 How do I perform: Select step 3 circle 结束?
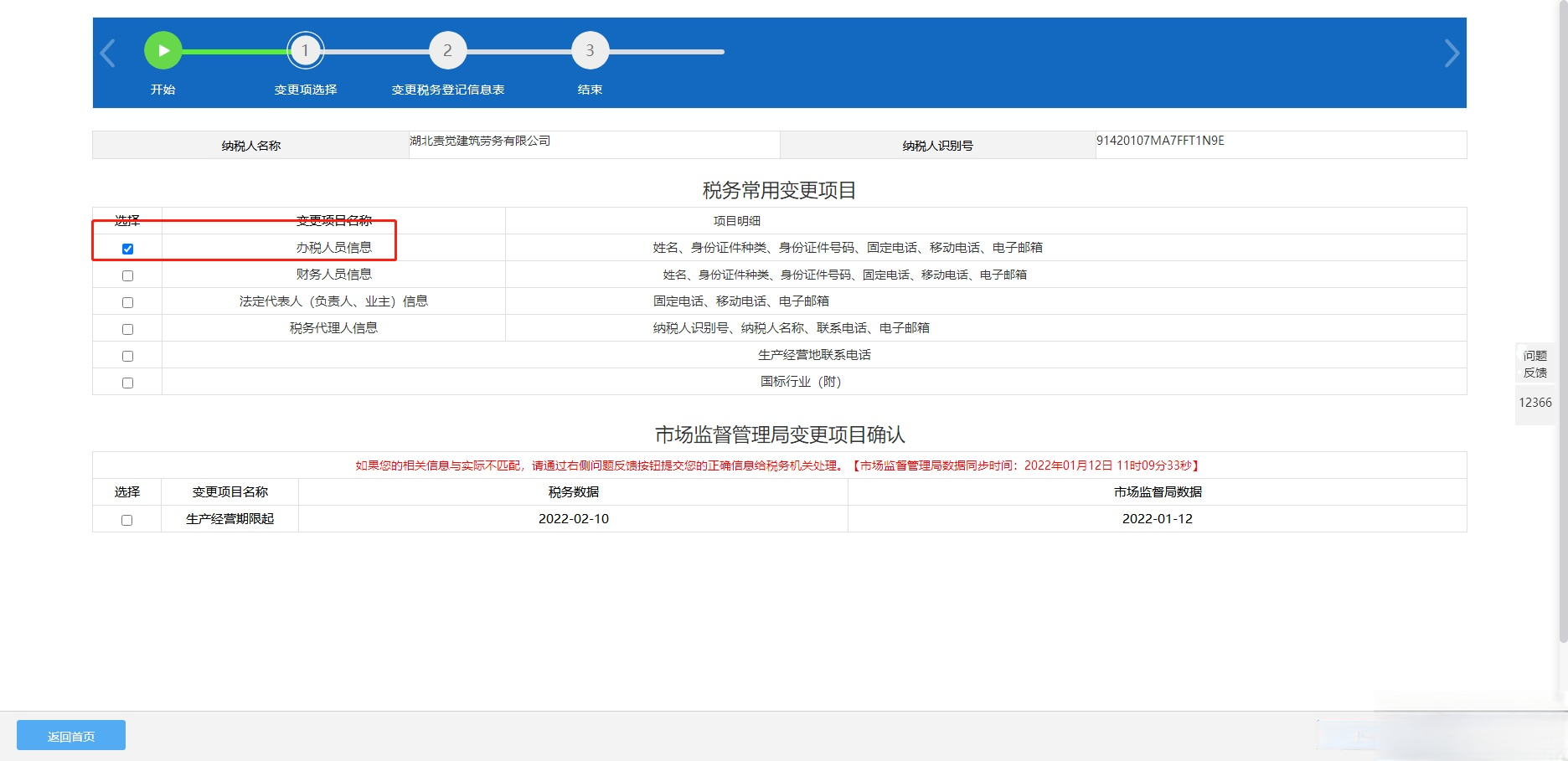pyautogui.click(x=590, y=51)
